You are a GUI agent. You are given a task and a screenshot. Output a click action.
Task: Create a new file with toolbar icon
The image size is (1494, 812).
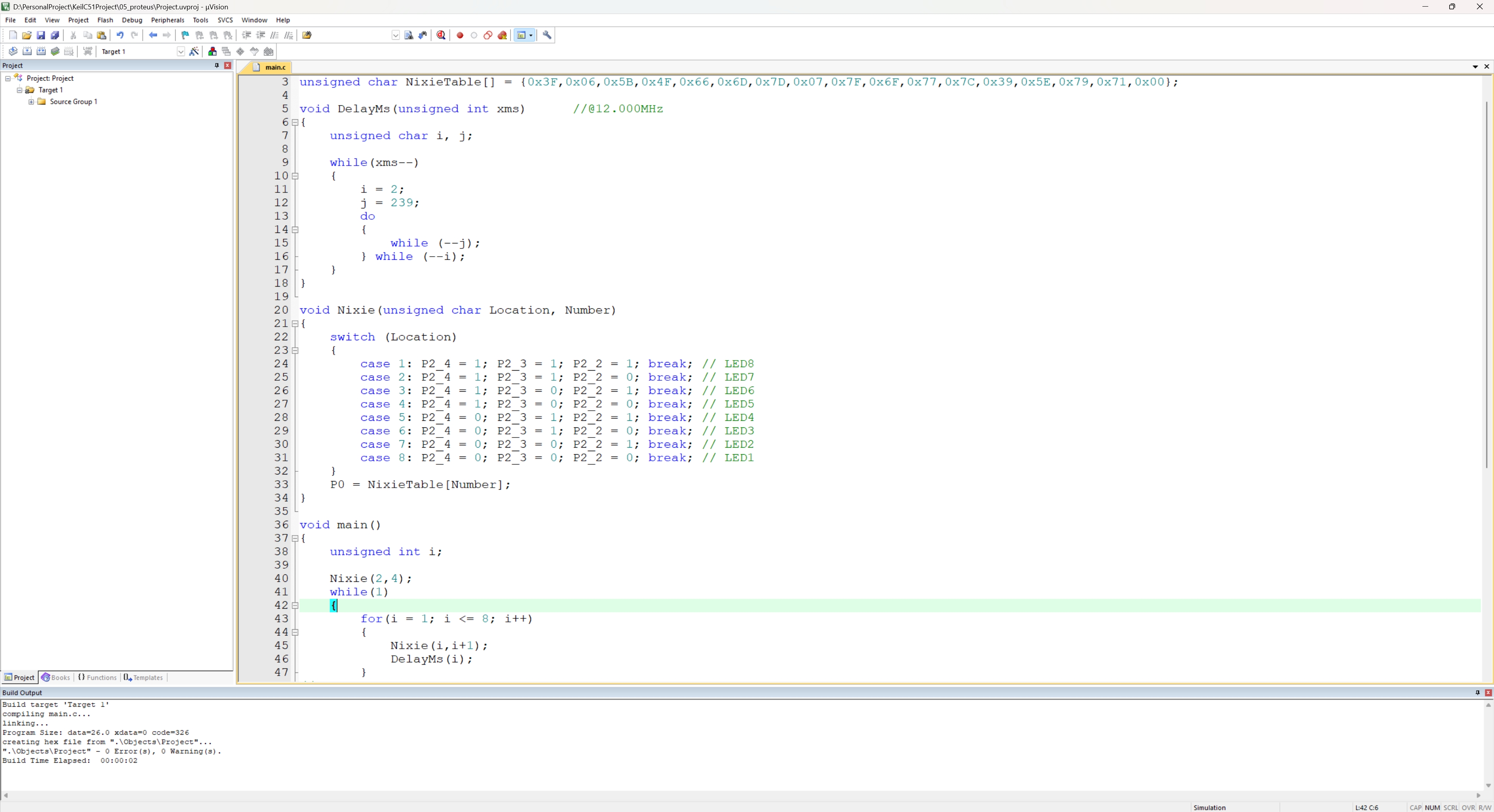coord(13,35)
